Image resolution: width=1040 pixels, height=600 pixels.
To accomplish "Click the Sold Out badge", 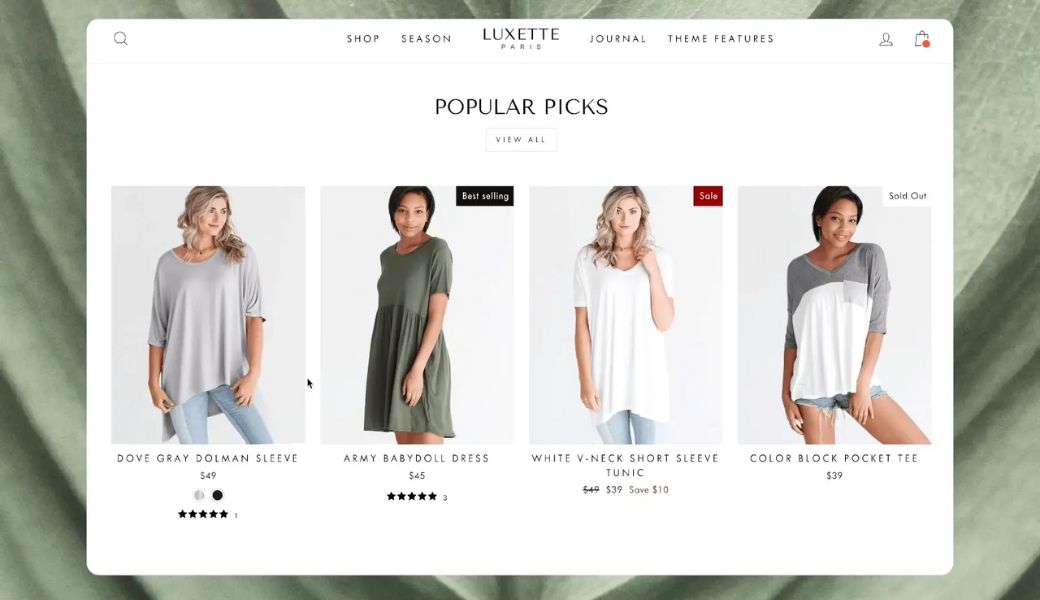I will (x=907, y=196).
